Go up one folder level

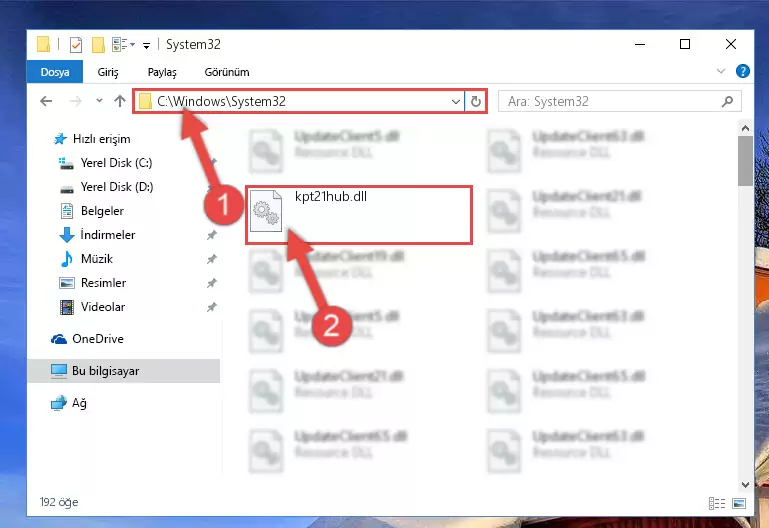pos(120,101)
